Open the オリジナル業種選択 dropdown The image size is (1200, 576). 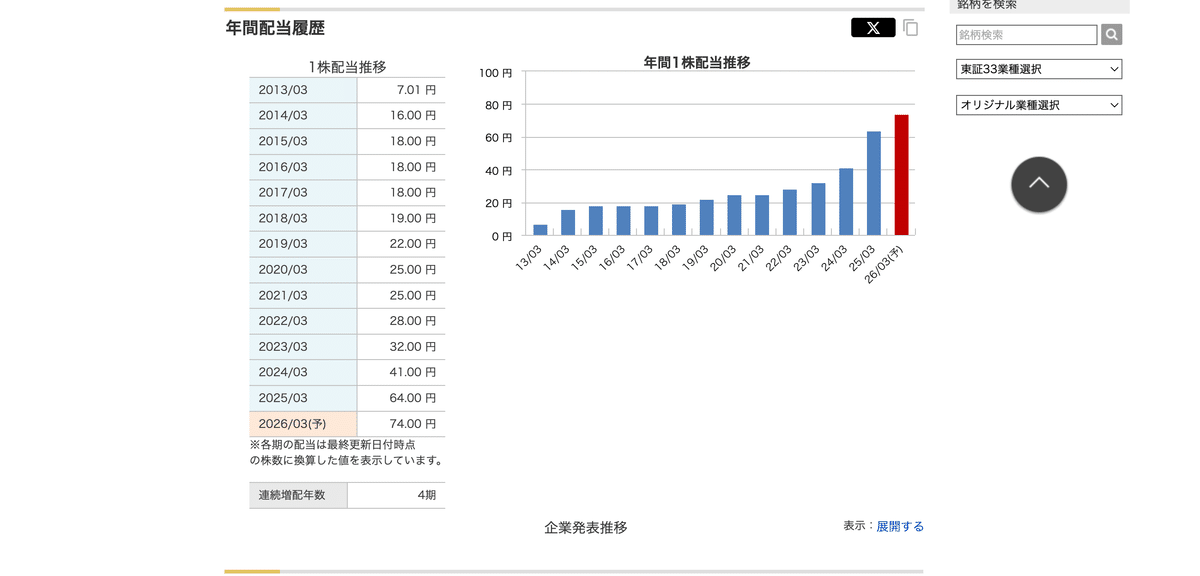(x=1039, y=105)
